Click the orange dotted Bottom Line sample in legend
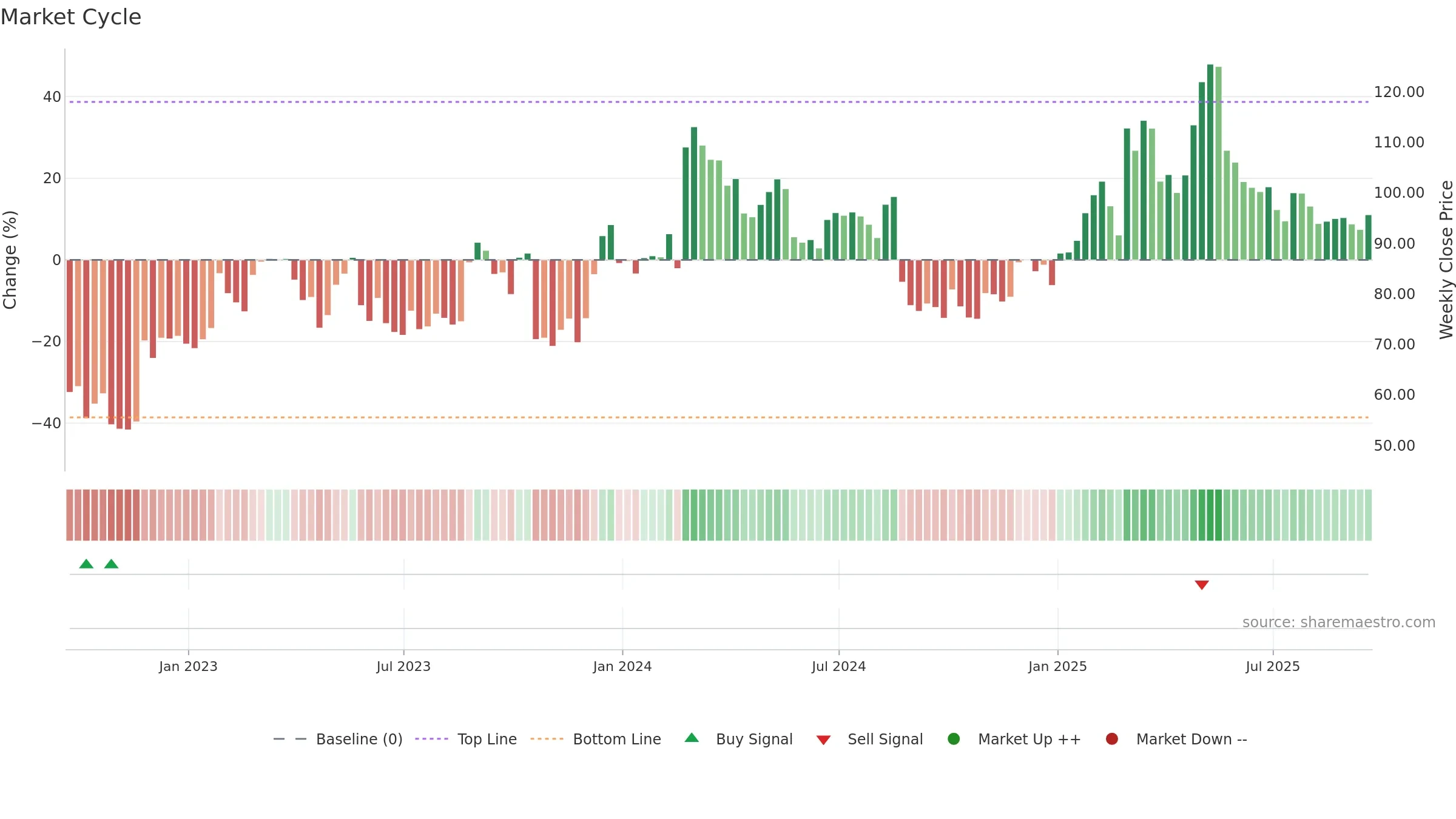Viewport: 1456px width, 819px height. 547,739
